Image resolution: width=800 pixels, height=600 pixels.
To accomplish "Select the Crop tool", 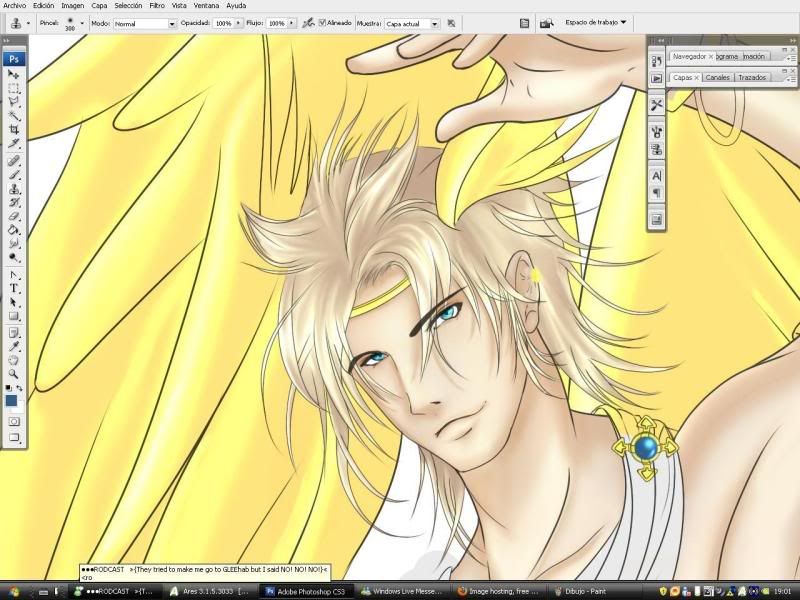I will (x=14, y=130).
